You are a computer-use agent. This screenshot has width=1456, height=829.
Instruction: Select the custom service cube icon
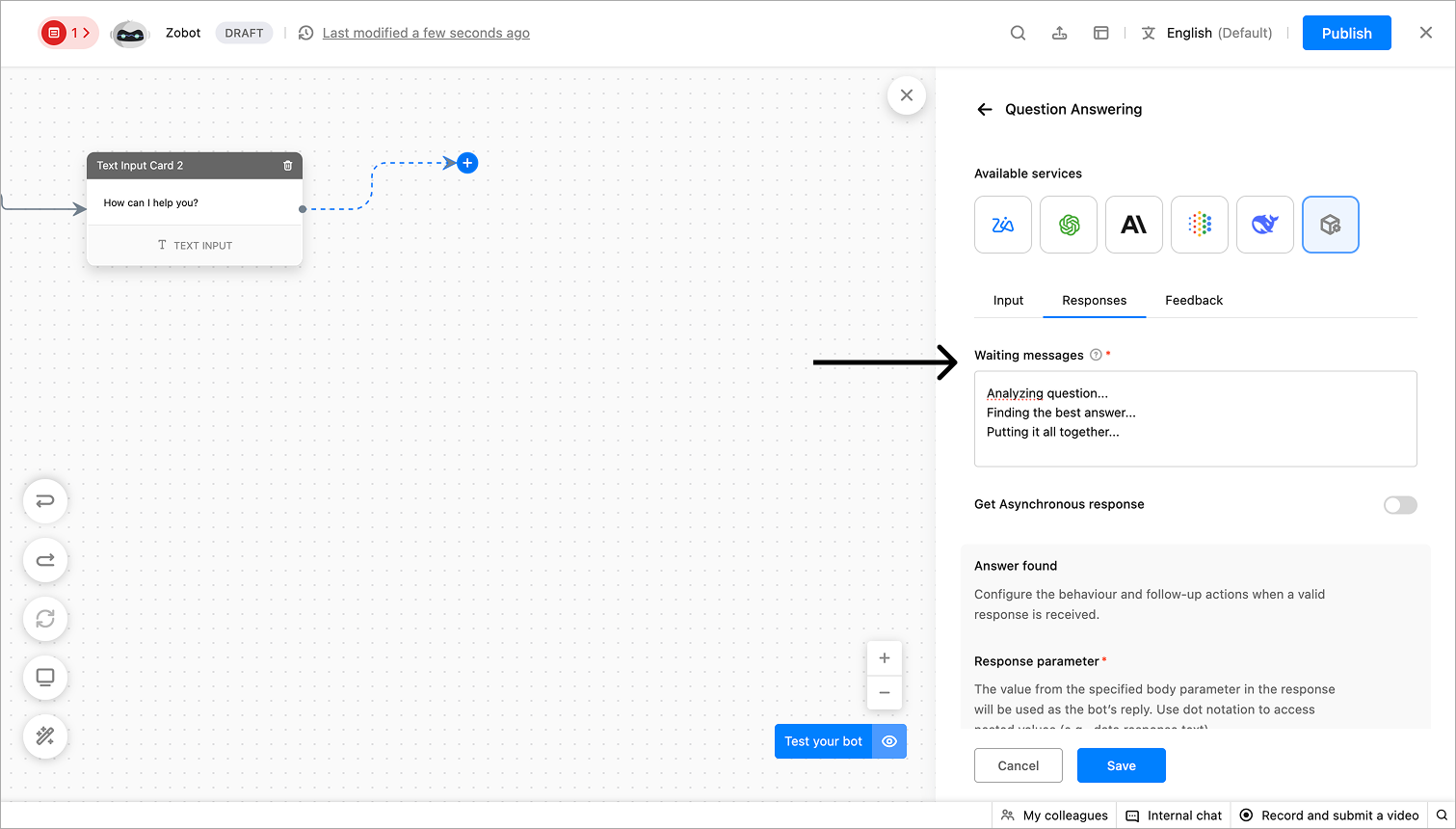point(1331,225)
